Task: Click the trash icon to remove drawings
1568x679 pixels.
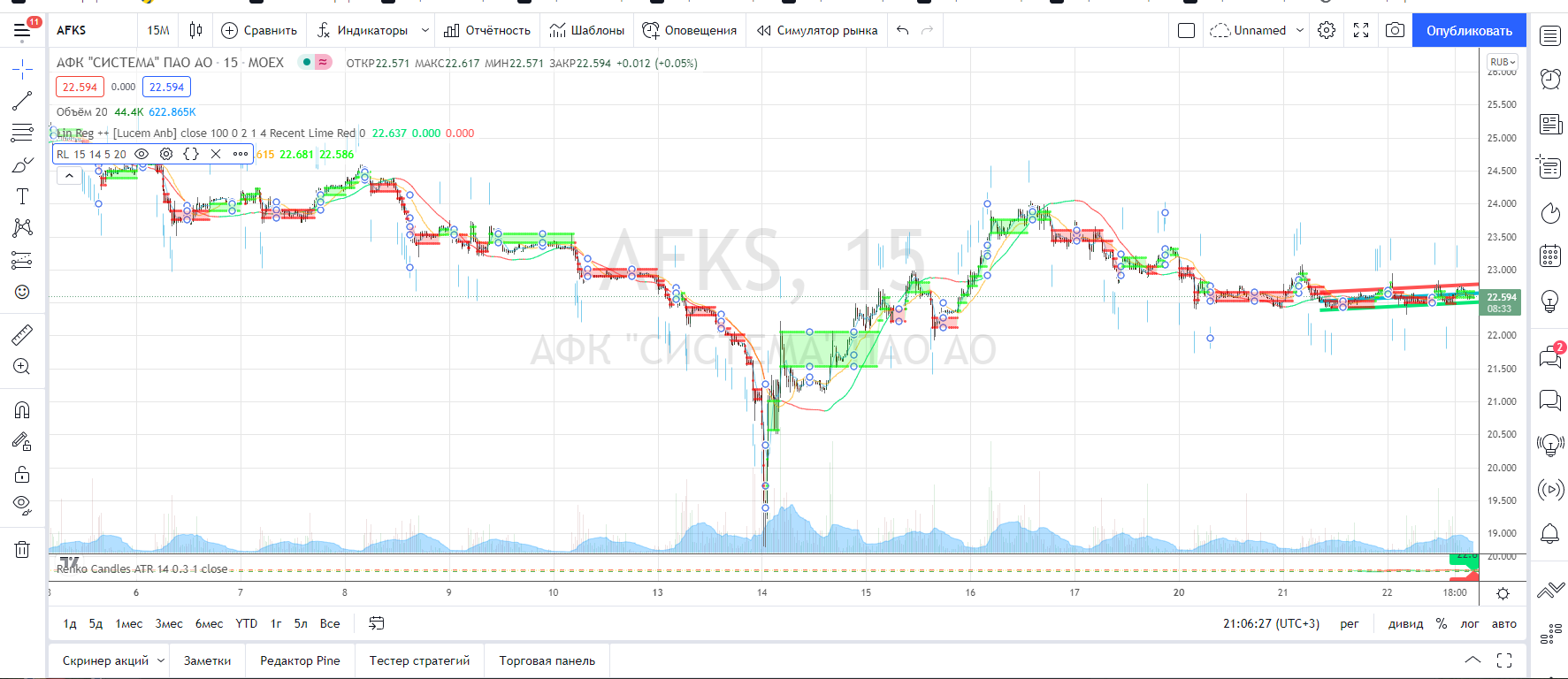Action: (x=22, y=549)
